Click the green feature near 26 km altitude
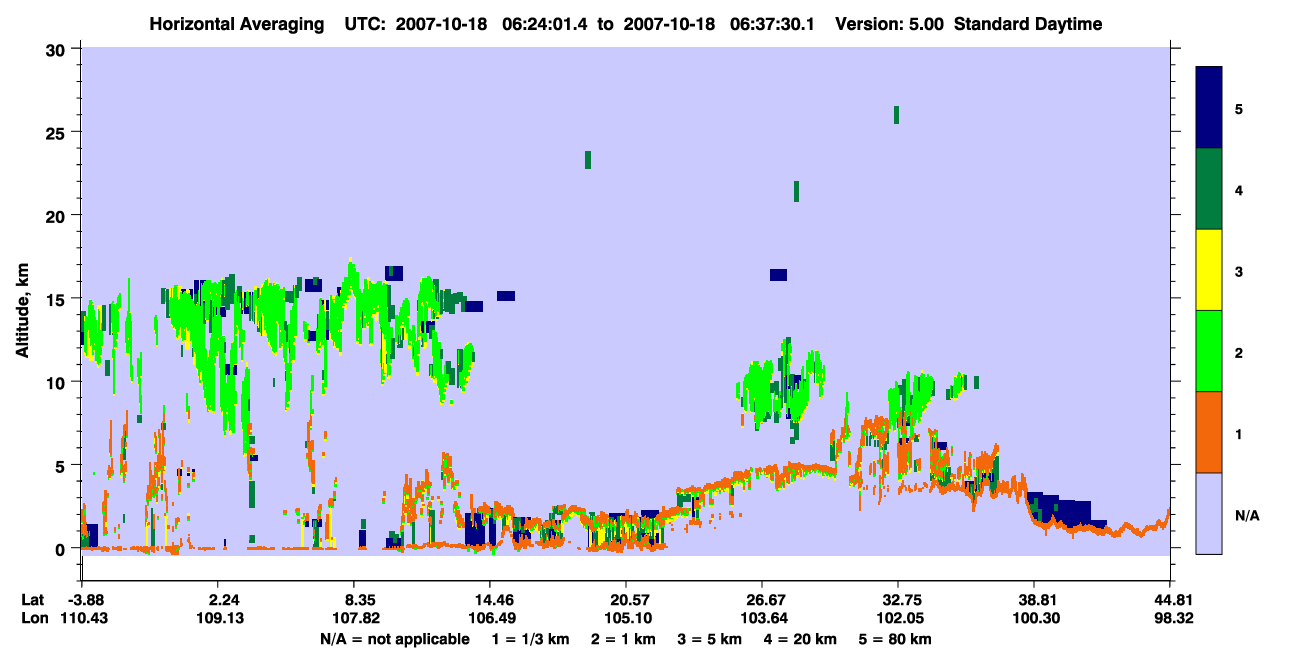The image size is (1300, 667). pos(896,115)
